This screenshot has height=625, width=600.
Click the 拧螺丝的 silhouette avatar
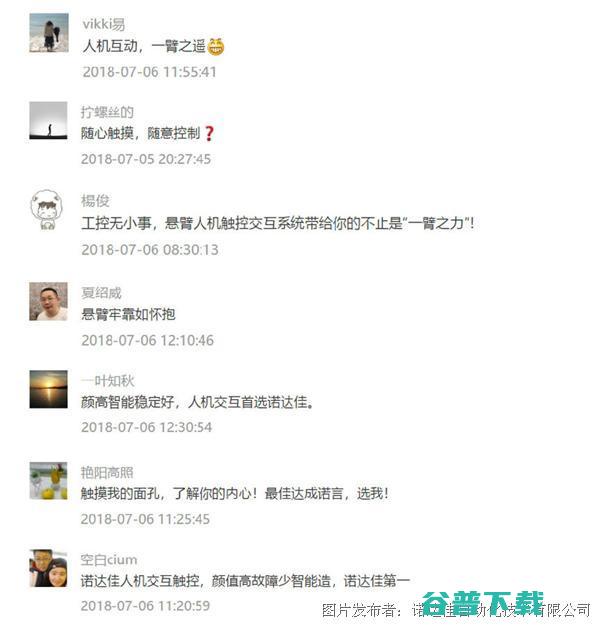click(49, 120)
